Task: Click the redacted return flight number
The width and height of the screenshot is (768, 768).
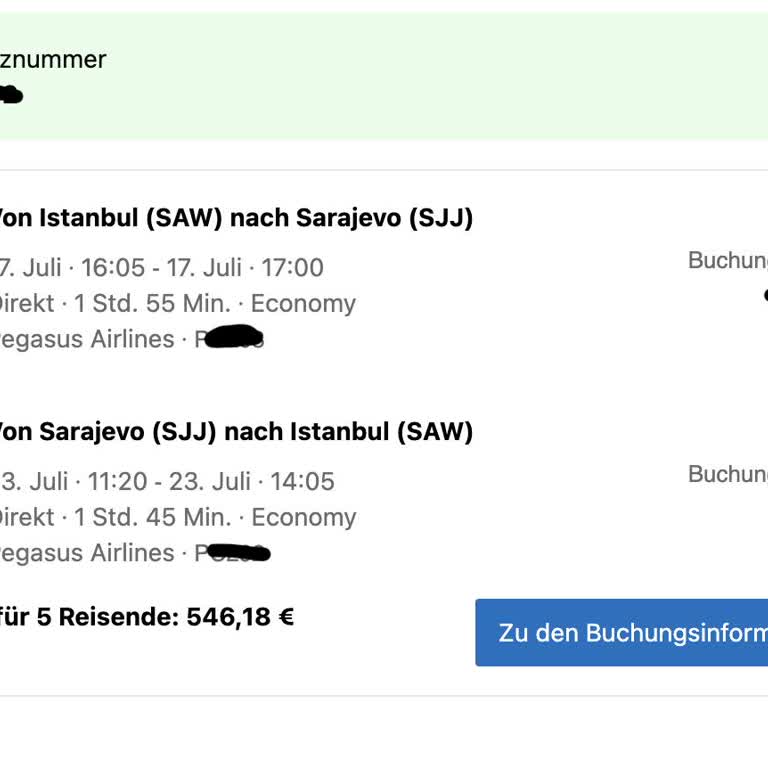Action: [x=236, y=552]
